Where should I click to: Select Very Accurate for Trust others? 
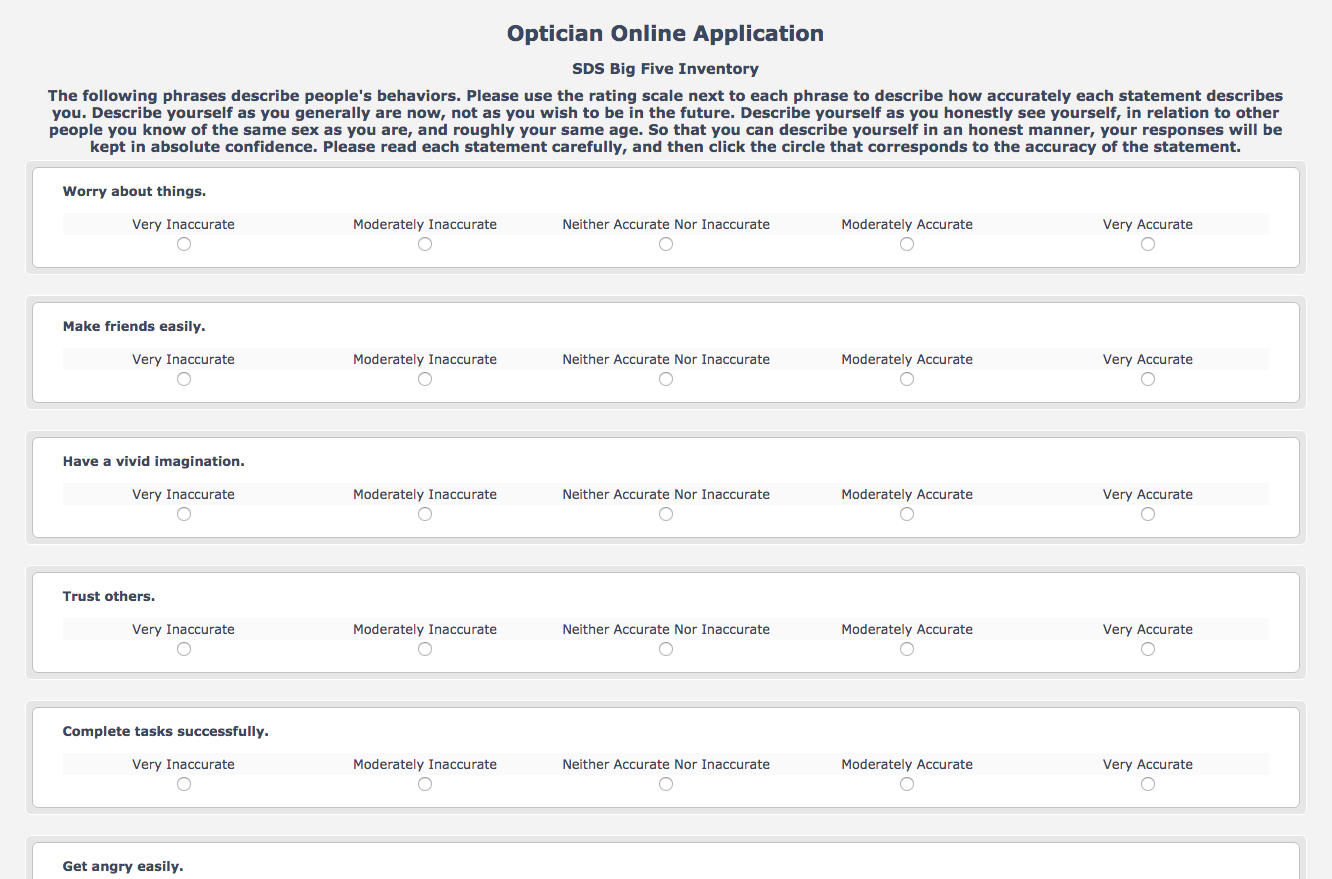pyautogui.click(x=1148, y=649)
